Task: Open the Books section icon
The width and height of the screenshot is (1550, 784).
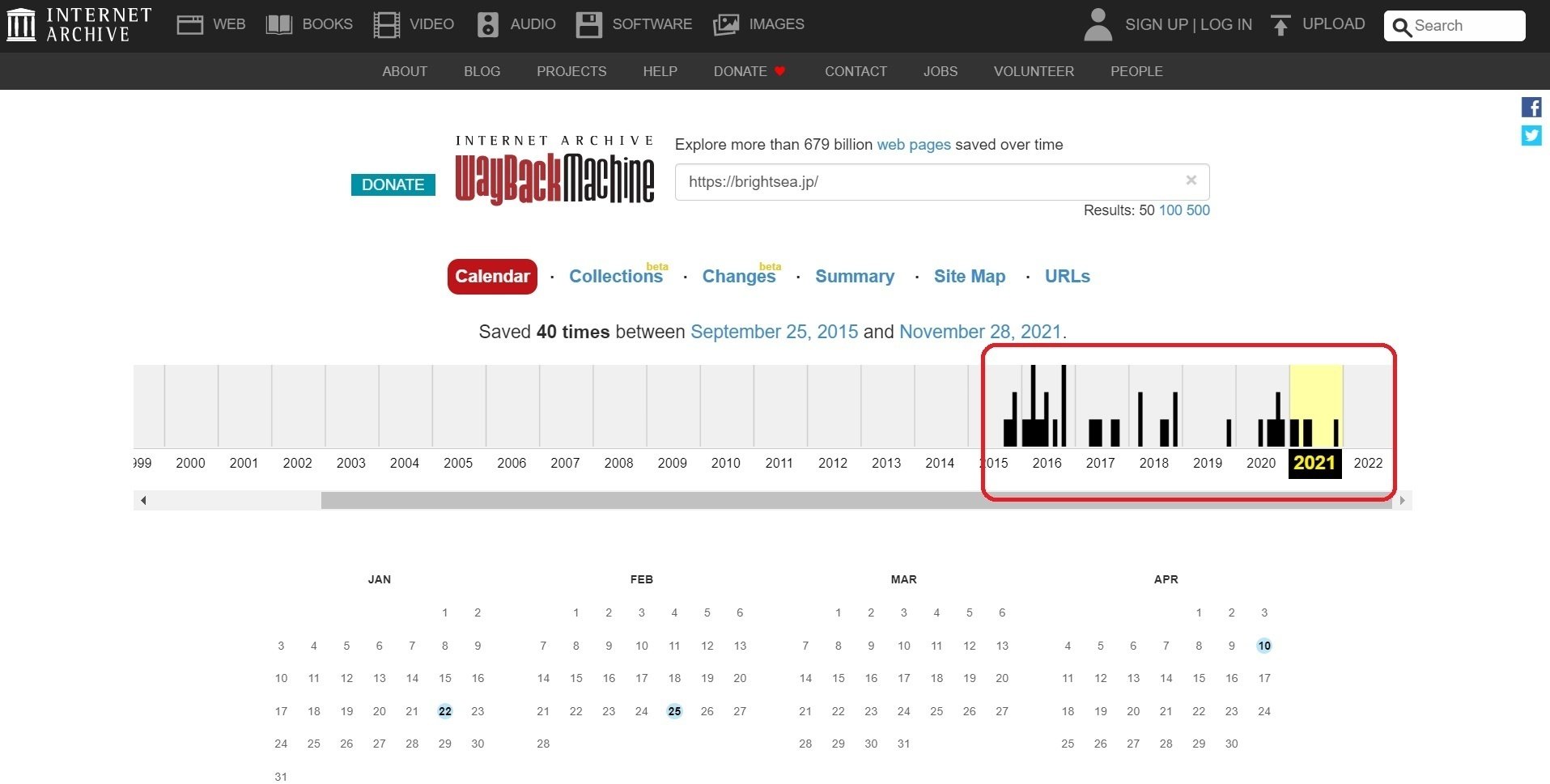Action: [279, 25]
